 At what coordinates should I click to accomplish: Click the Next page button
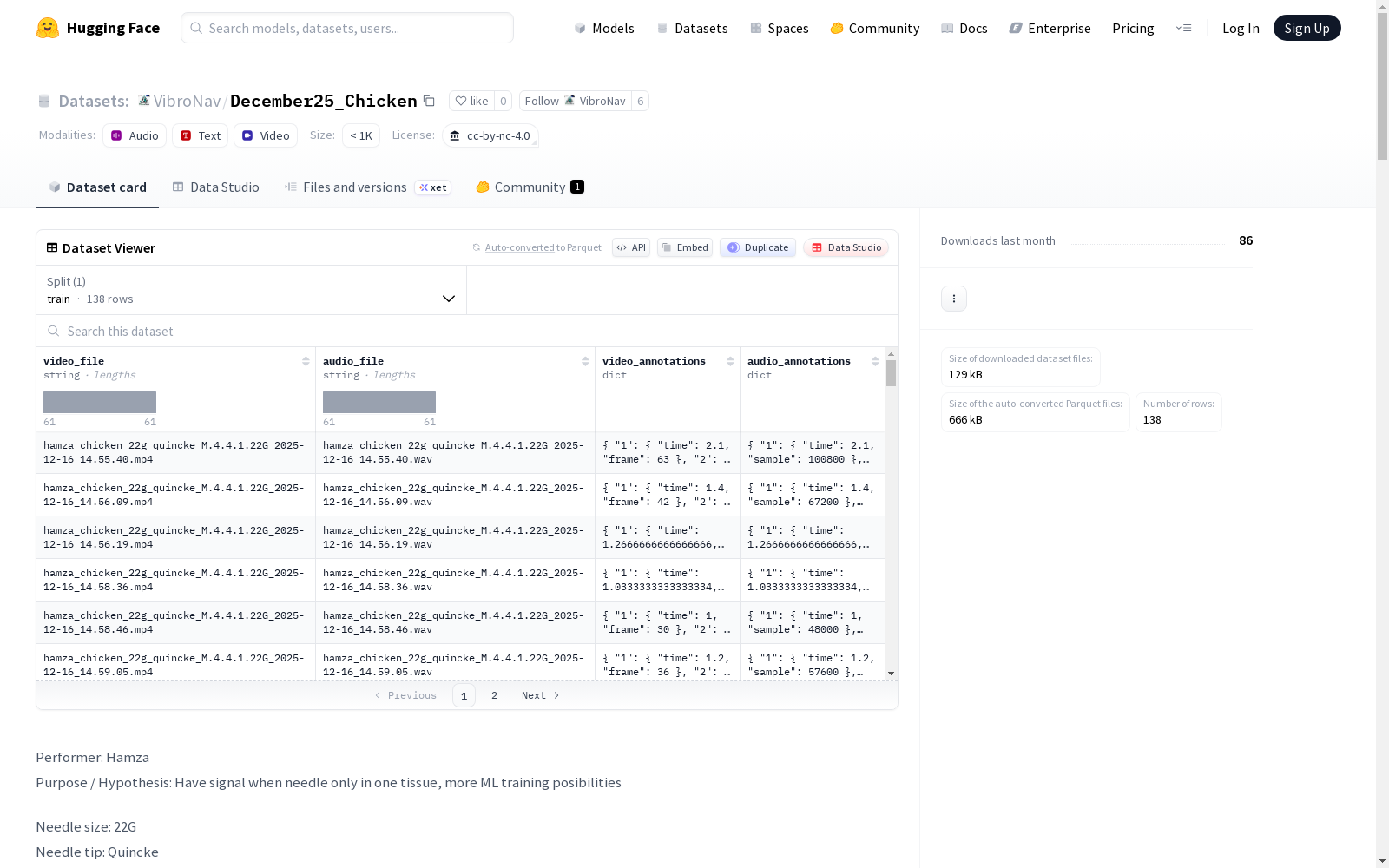click(540, 695)
